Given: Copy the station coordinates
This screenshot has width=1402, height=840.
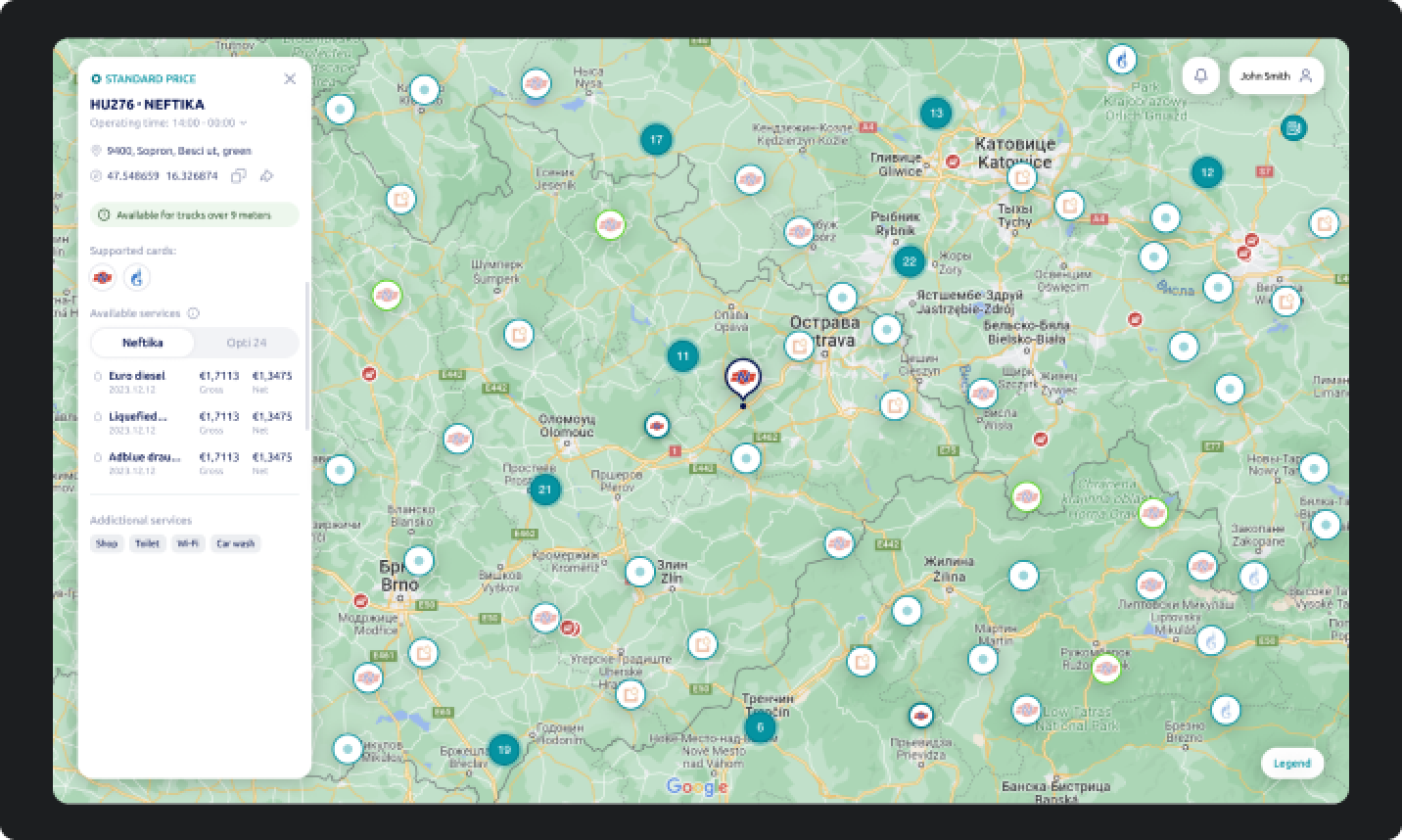Looking at the screenshot, I should [x=238, y=176].
